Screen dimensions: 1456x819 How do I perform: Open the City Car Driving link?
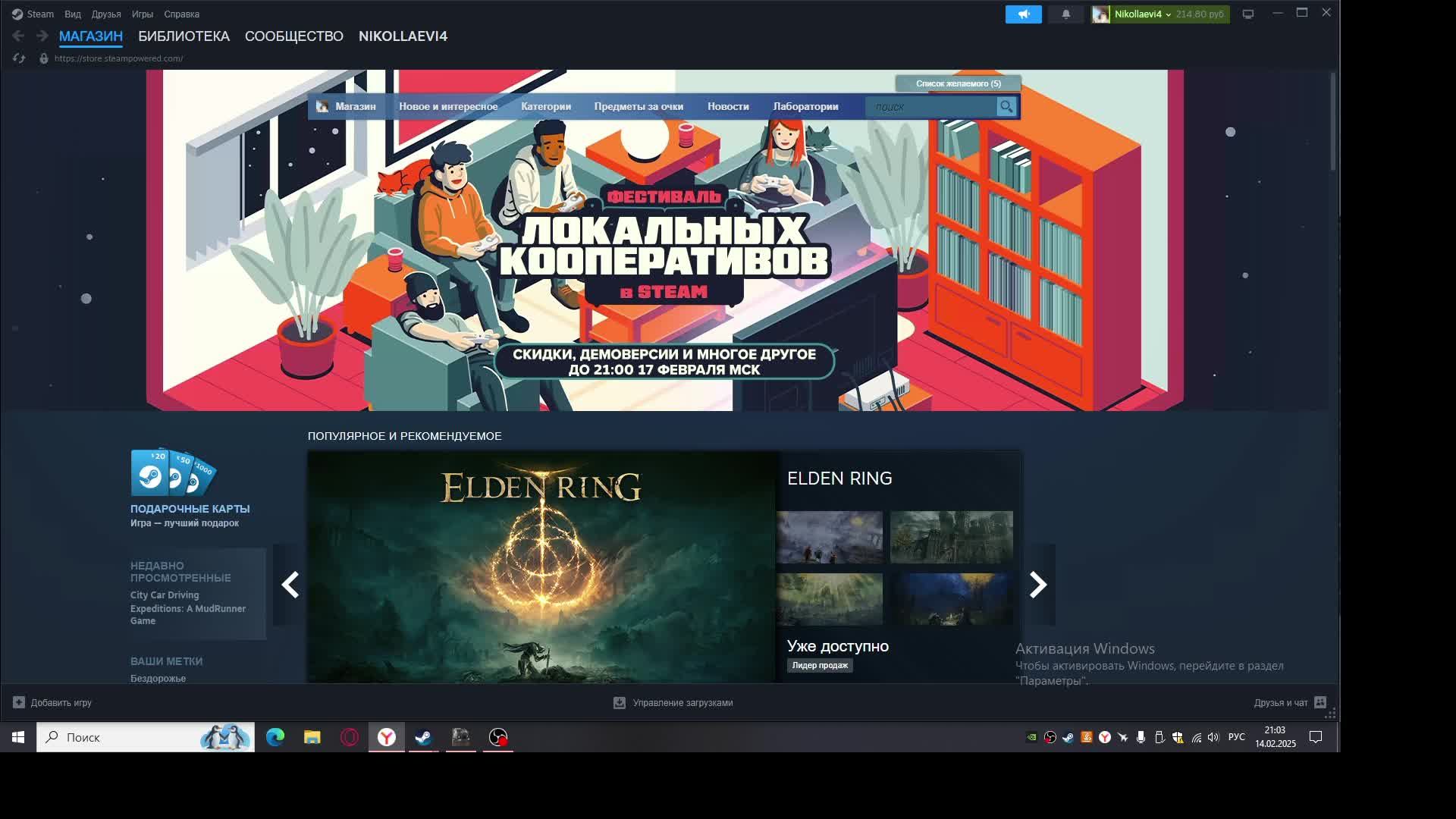click(x=165, y=595)
